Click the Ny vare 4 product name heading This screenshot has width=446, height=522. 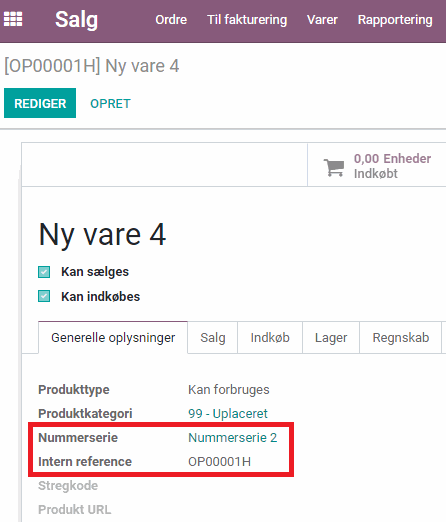tap(102, 235)
